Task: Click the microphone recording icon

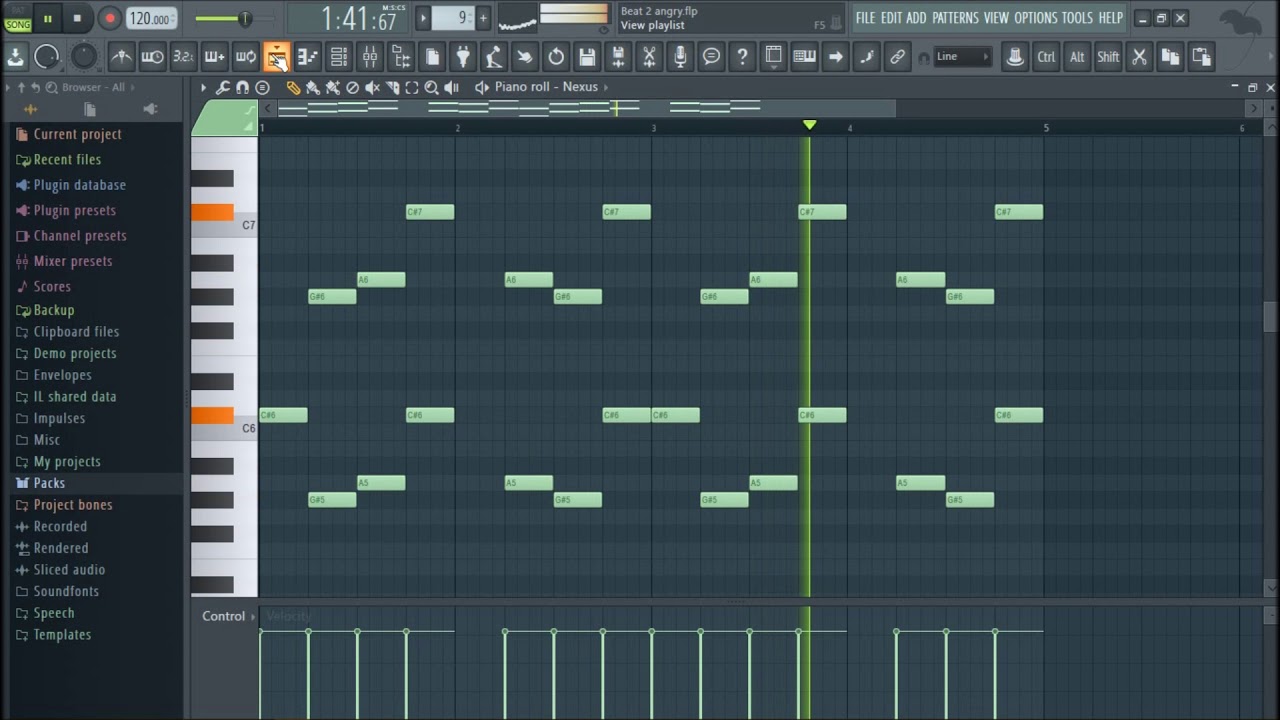Action: pos(680,57)
